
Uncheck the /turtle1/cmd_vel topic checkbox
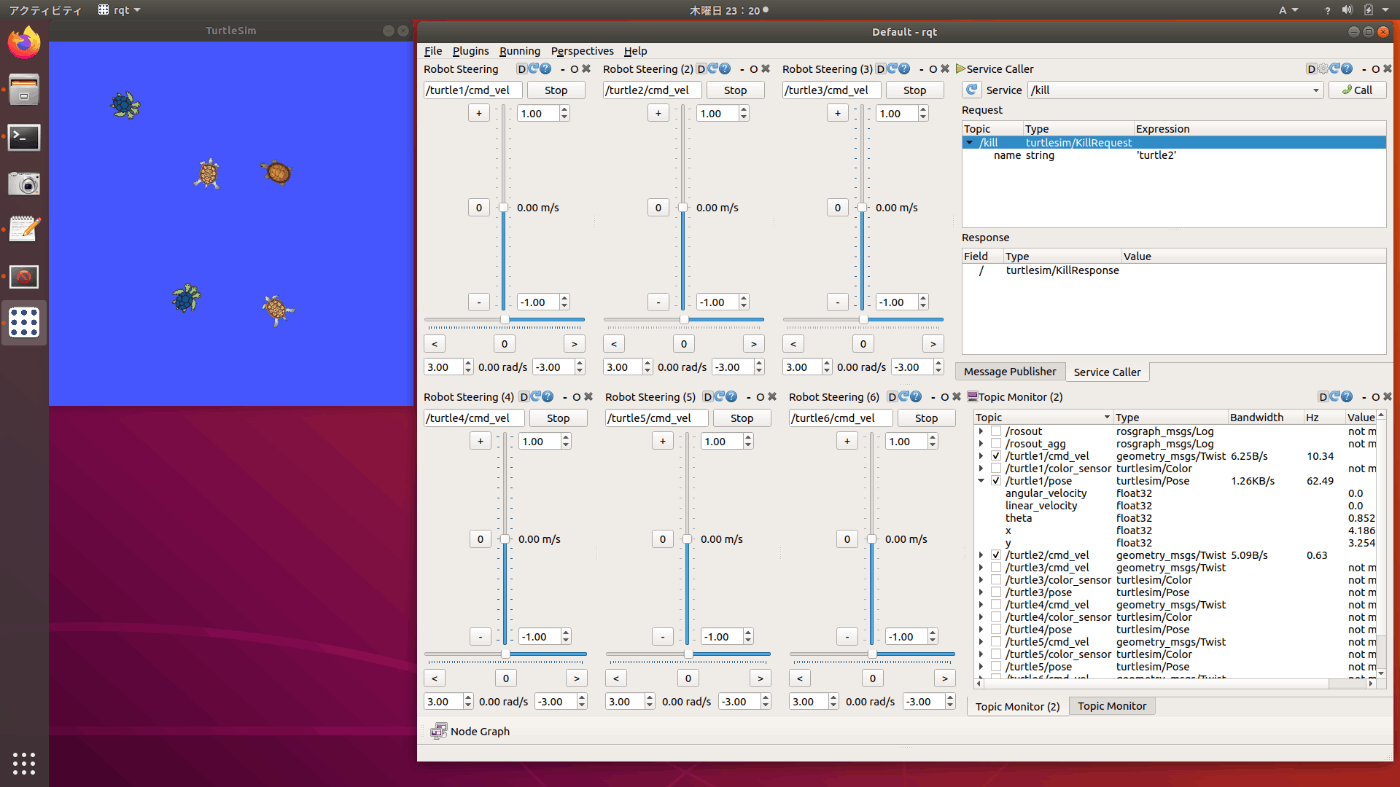click(x=996, y=456)
